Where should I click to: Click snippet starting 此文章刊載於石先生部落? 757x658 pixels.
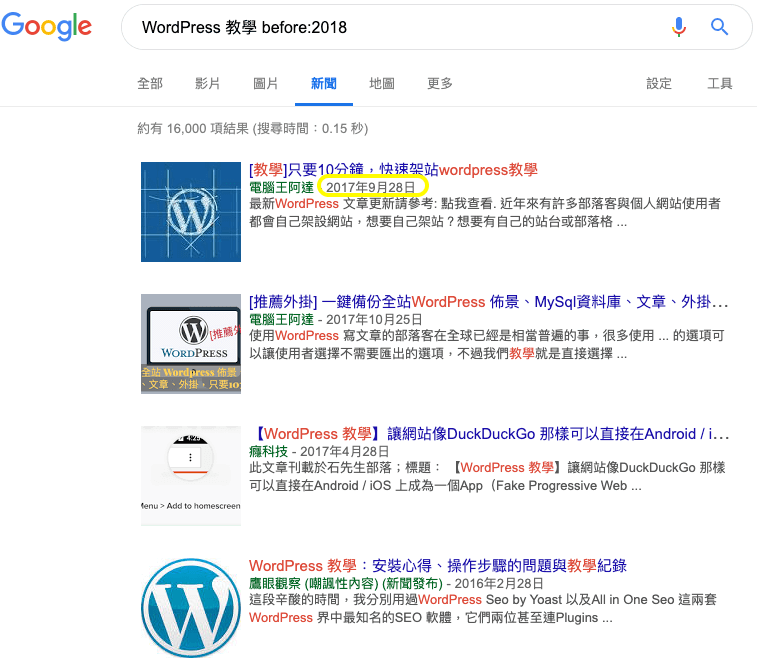tap(487, 476)
